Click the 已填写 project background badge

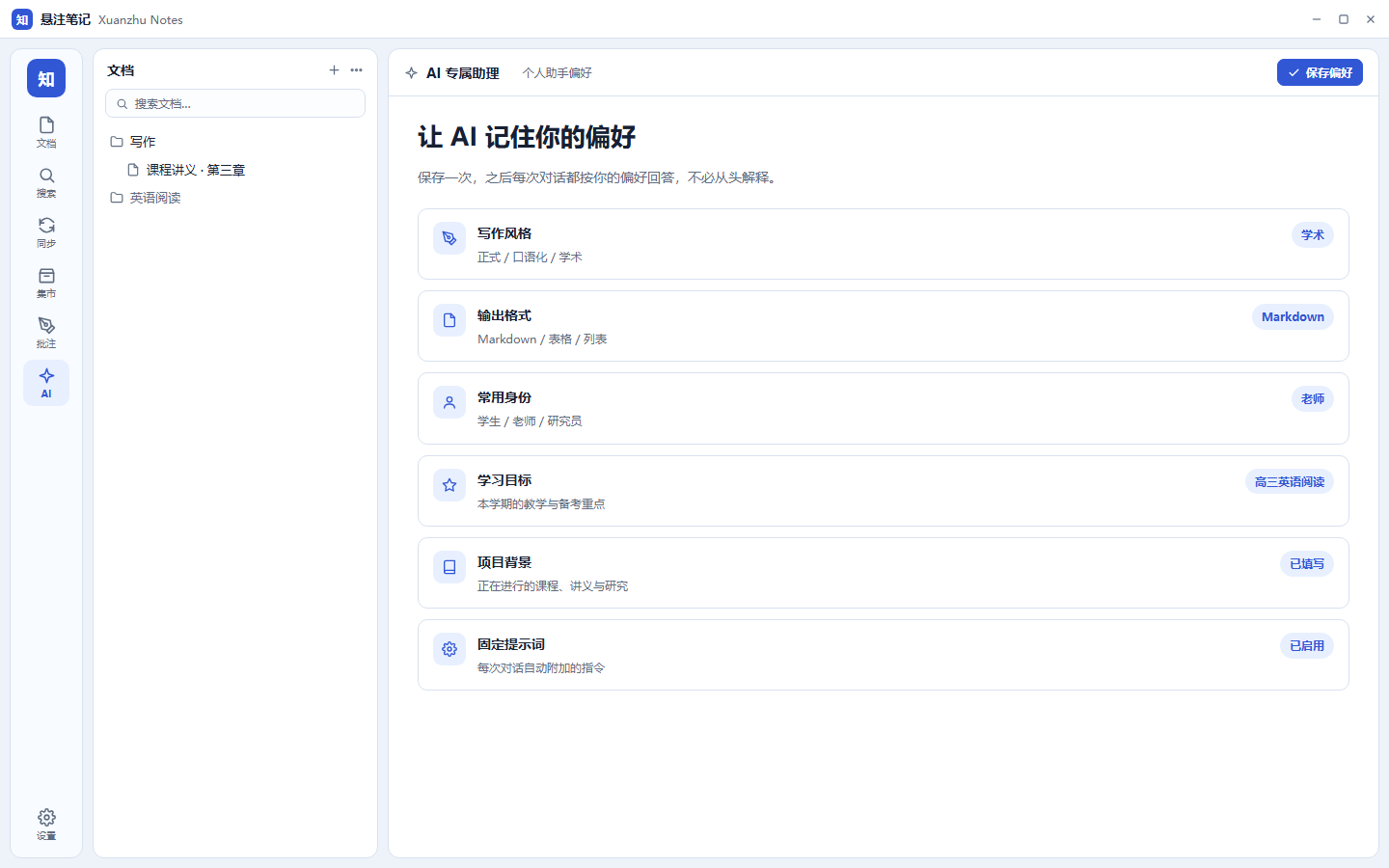(x=1307, y=564)
